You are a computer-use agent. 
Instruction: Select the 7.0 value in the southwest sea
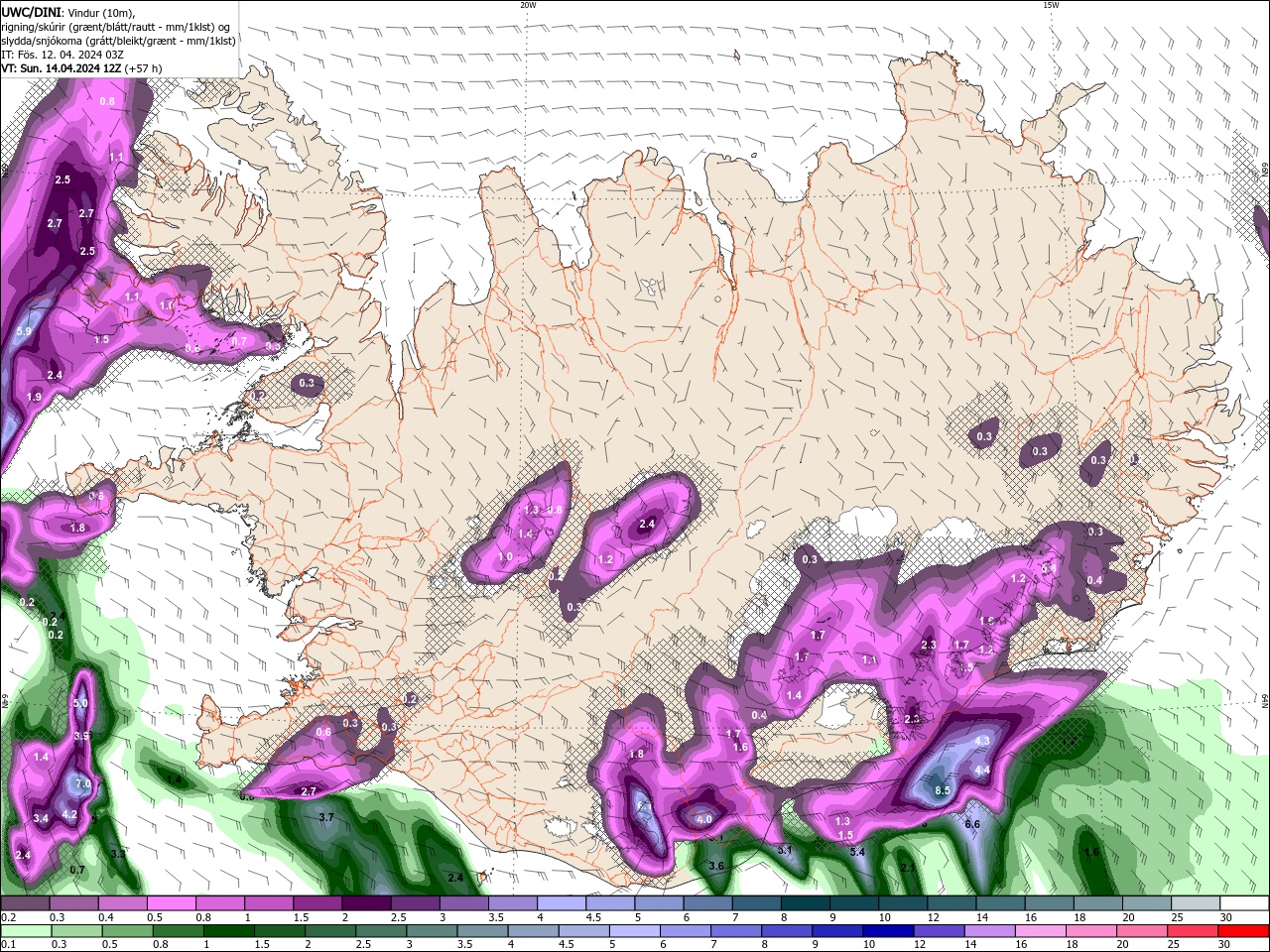[83, 783]
